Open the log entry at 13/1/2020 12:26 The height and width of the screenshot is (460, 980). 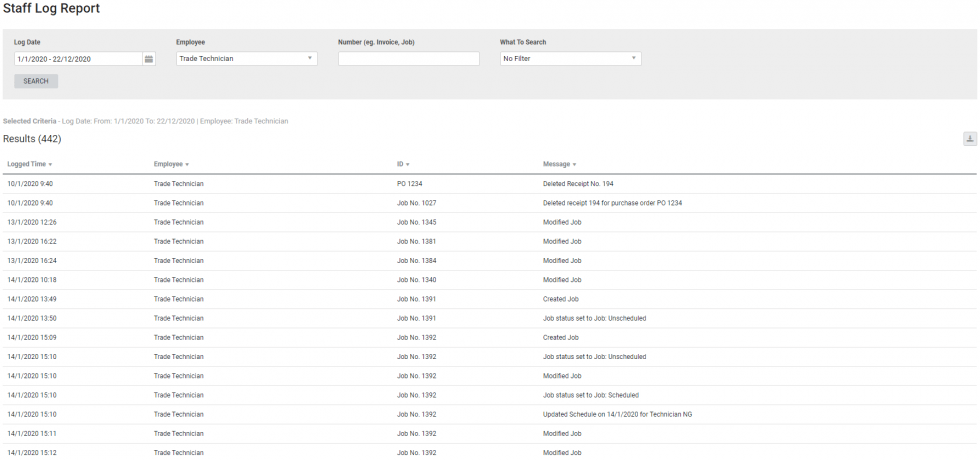(x=32, y=222)
